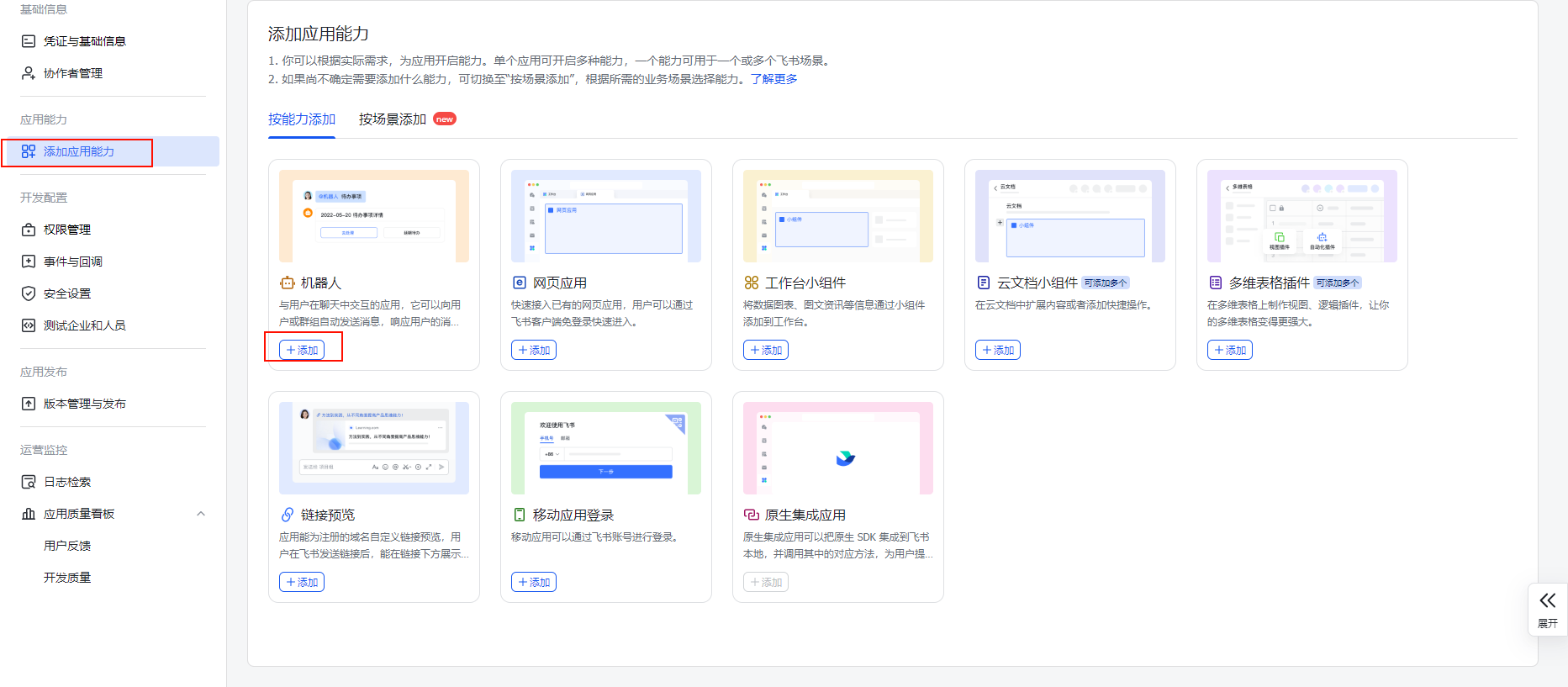Click the 事件与回调 icon
The image size is (1568, 687).
[29, 262]
